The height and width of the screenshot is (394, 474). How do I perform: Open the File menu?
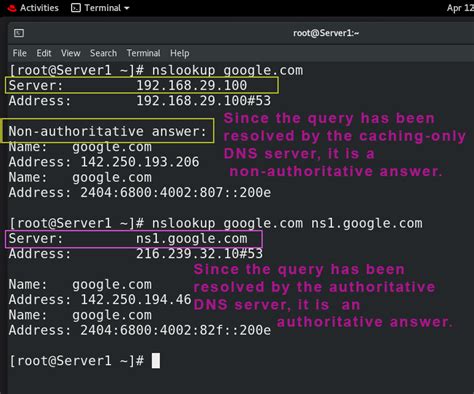tap(20, 53)
